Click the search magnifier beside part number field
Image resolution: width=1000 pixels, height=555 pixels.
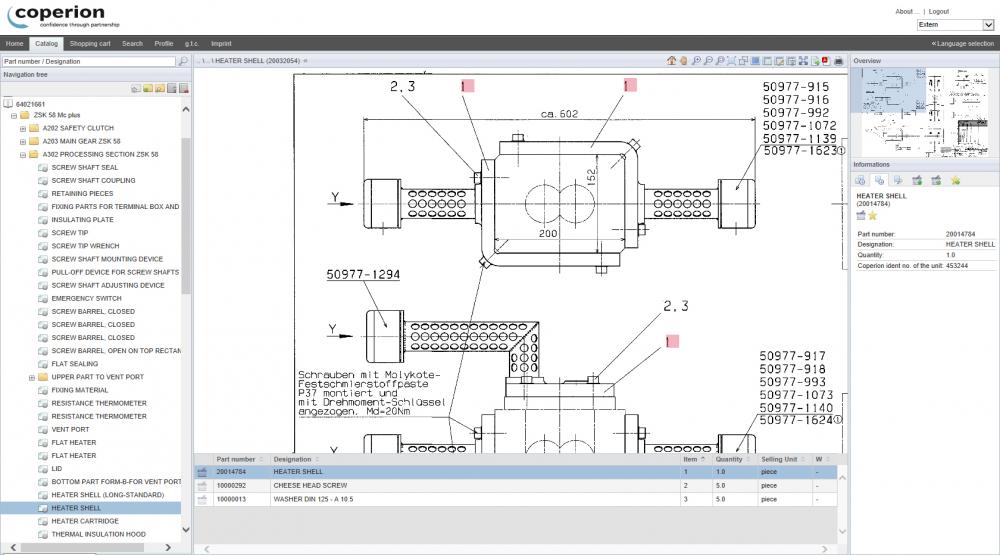point(183,62)
